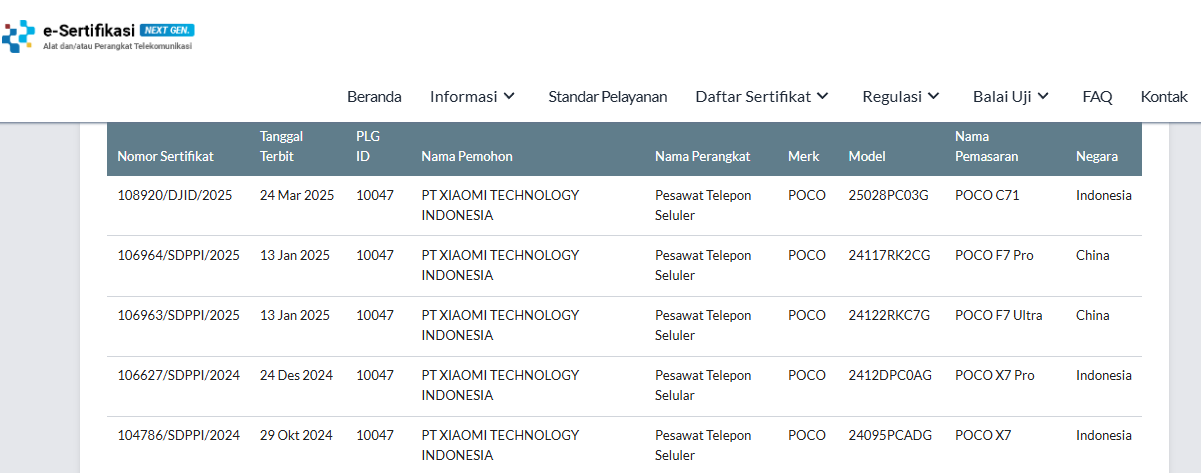Click model 2412DPC0AG cell

coord(890,375)
